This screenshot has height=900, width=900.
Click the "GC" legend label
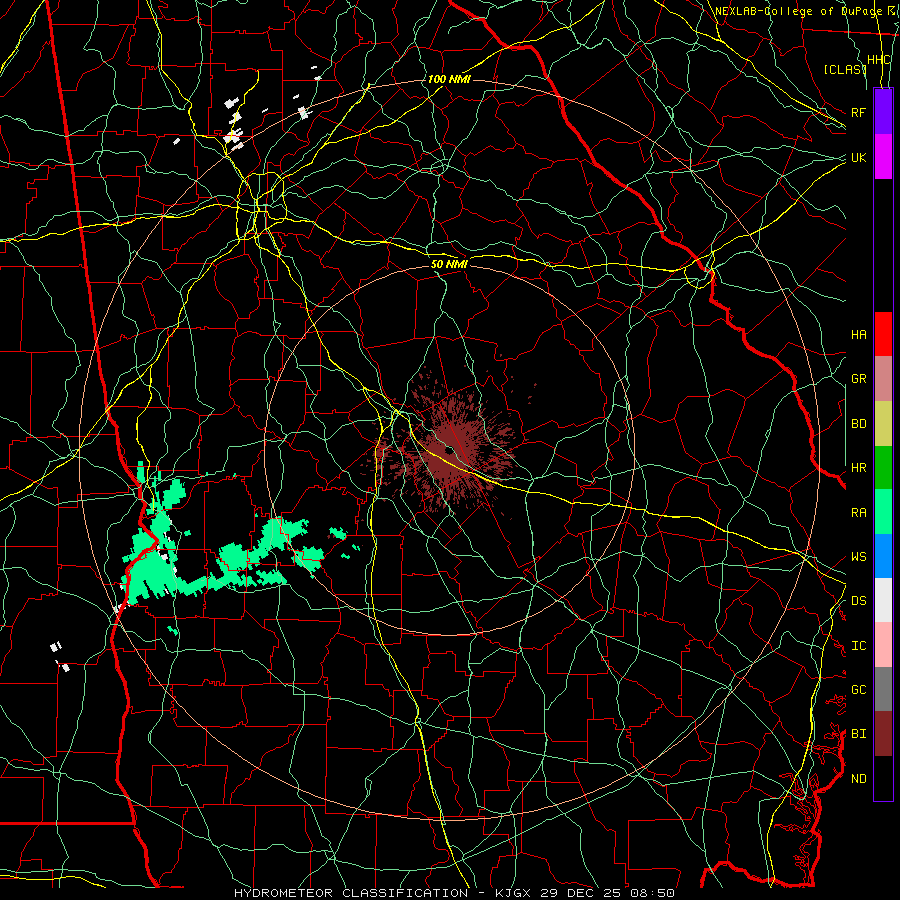(858, 690)
